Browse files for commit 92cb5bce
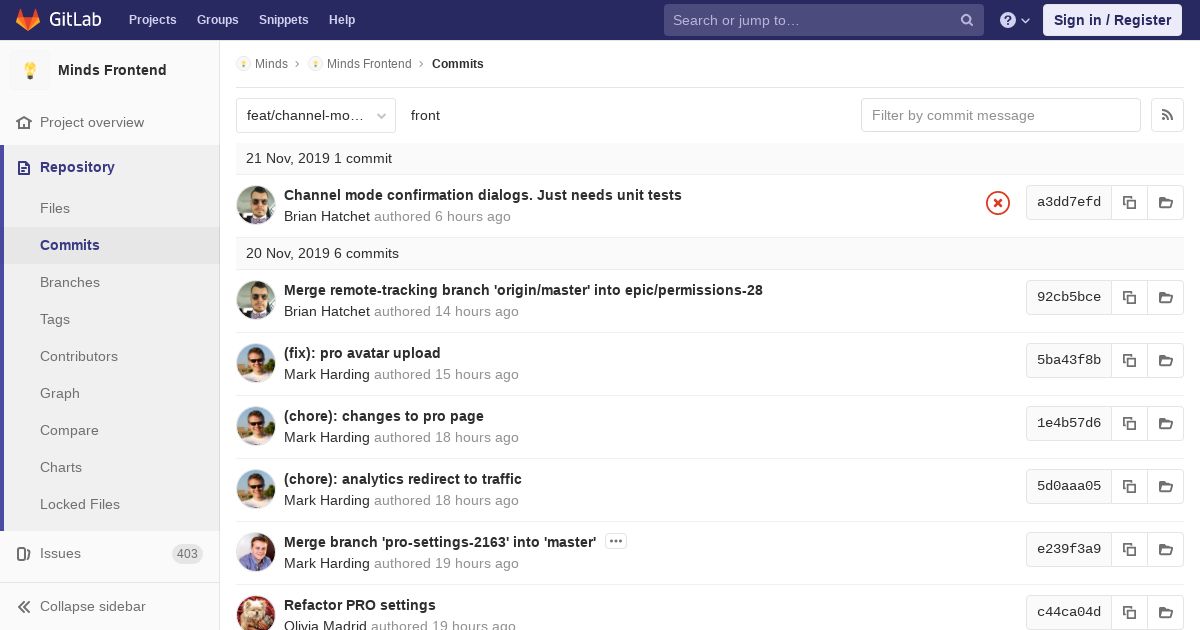This screenshot has width=1200, height=630. [1165, 297]
